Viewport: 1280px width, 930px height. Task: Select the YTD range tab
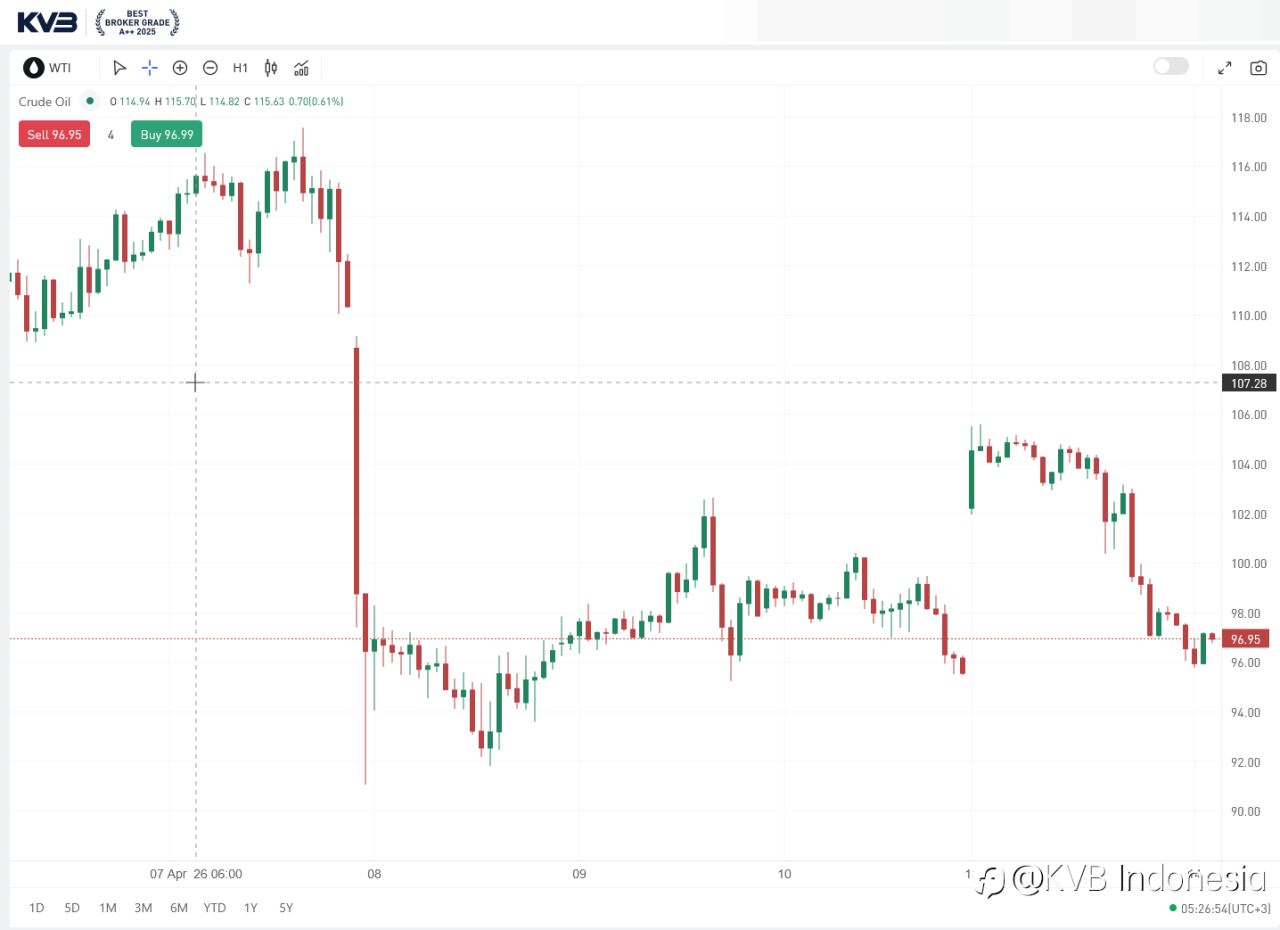point(214,908)
